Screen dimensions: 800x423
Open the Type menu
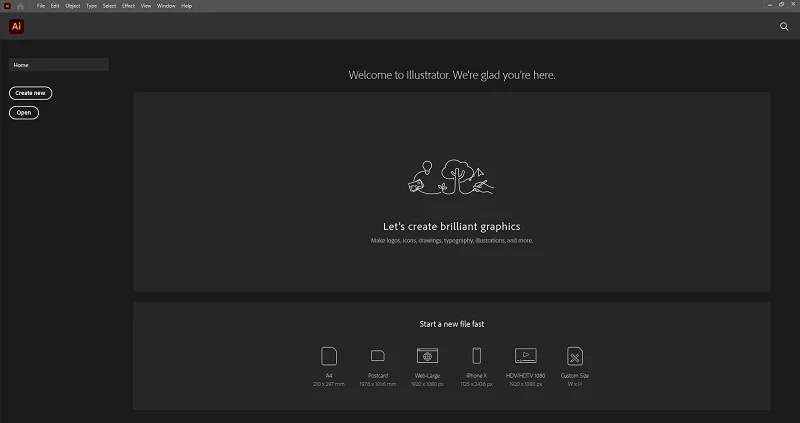point(91,6)
